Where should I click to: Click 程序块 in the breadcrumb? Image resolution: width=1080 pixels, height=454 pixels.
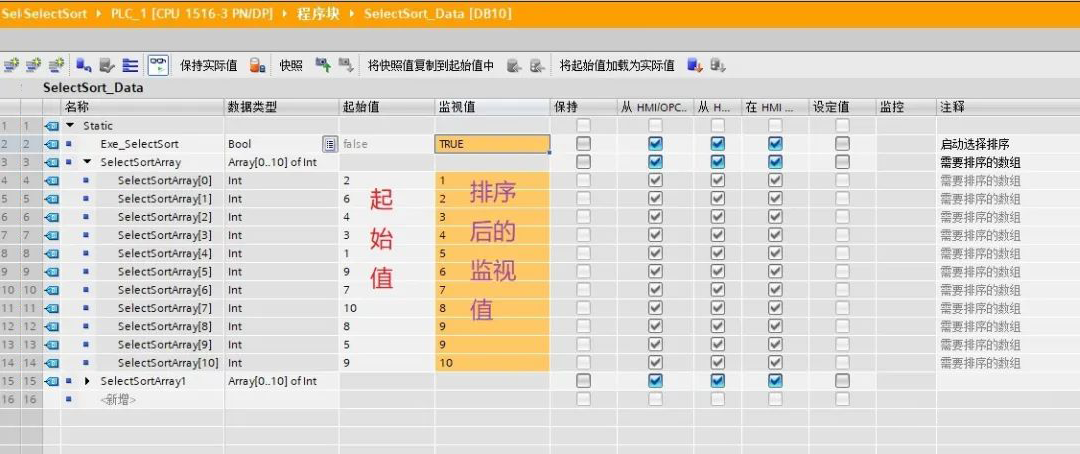(318, 14)
